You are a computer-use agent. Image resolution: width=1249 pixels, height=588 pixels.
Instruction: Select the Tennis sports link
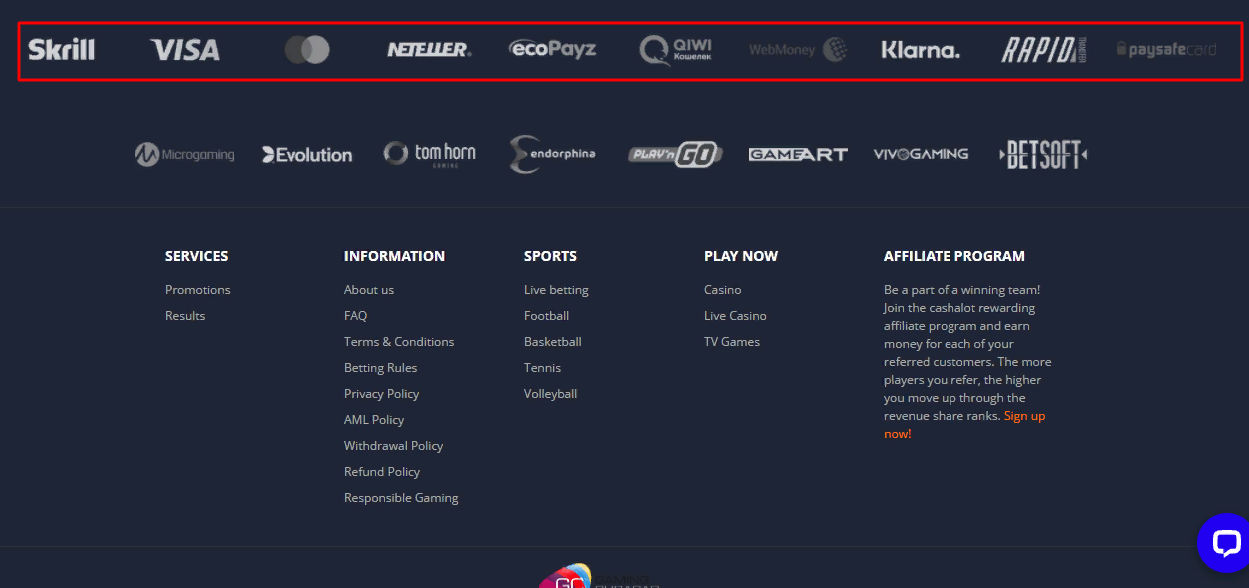coord(543,368)
